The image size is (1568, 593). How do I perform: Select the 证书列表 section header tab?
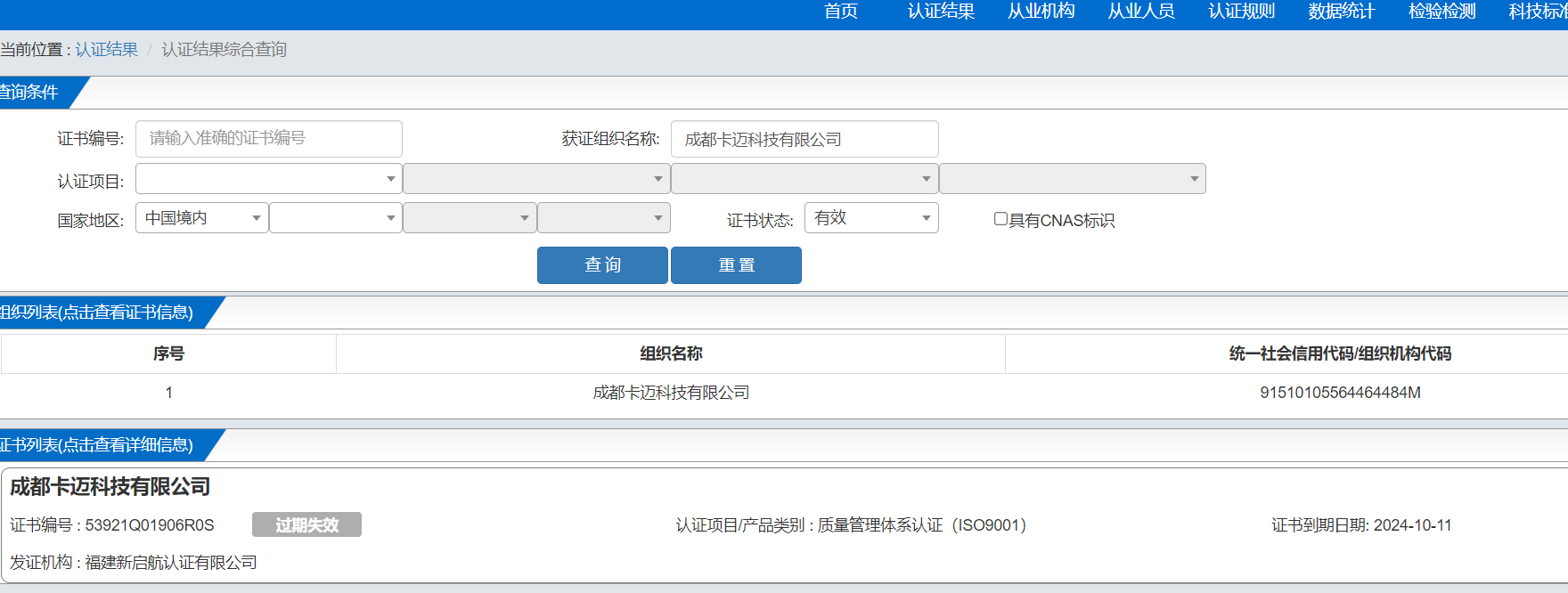[x=102, y=445]
